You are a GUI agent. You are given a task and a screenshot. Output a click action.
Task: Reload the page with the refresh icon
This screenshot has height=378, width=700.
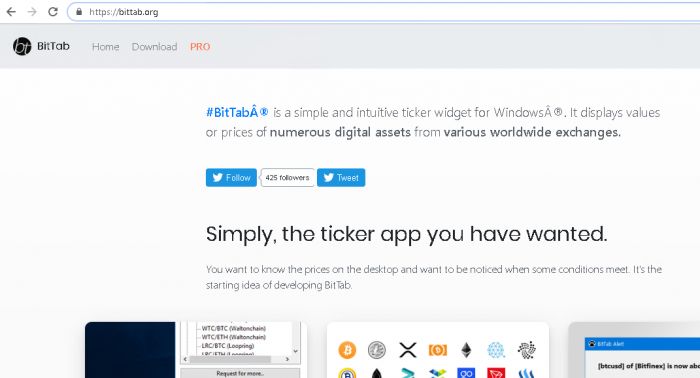point(53,12)
